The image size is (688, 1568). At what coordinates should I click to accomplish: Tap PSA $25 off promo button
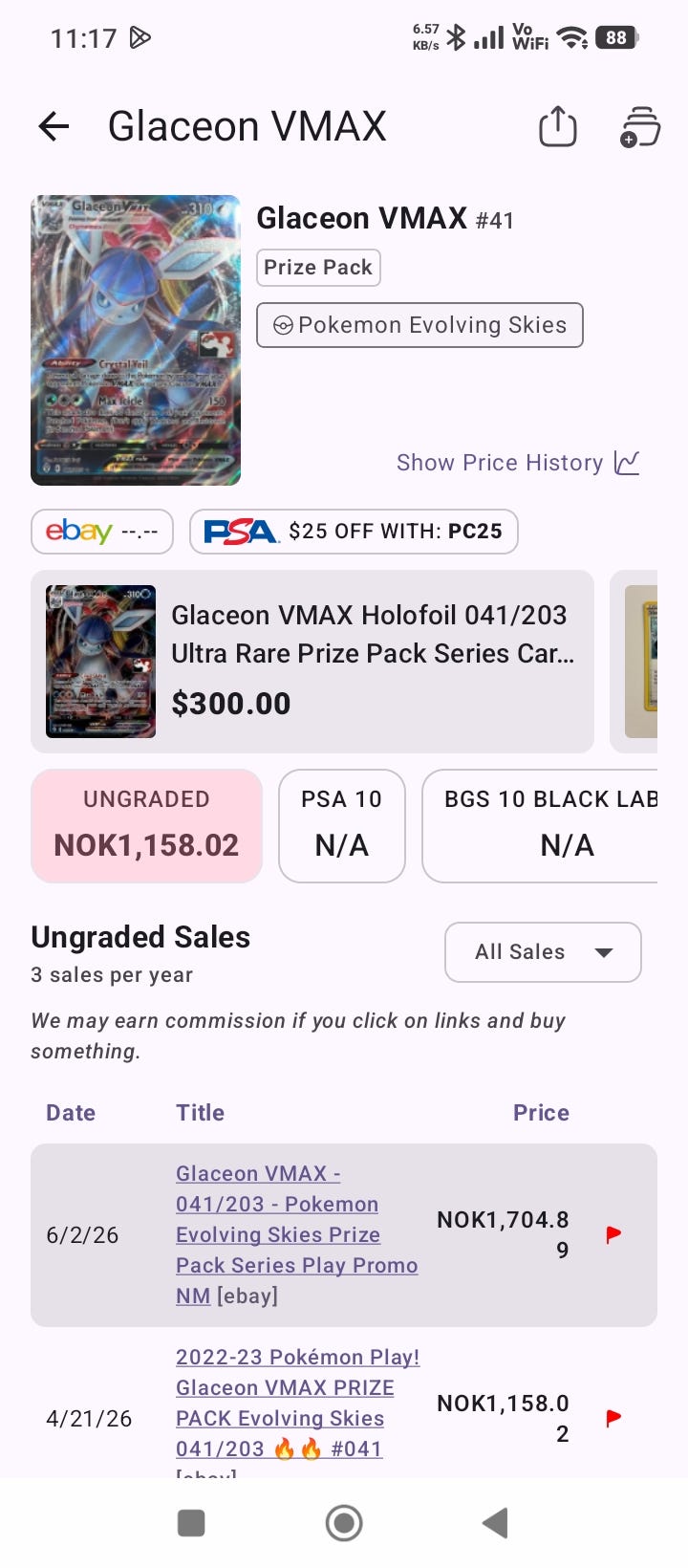354,532
